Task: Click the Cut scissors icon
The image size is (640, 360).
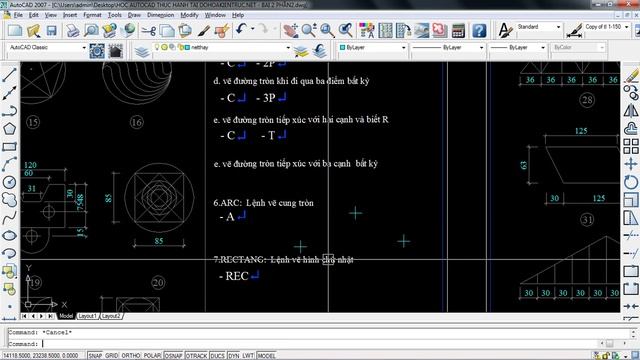Action: point(149,31)
